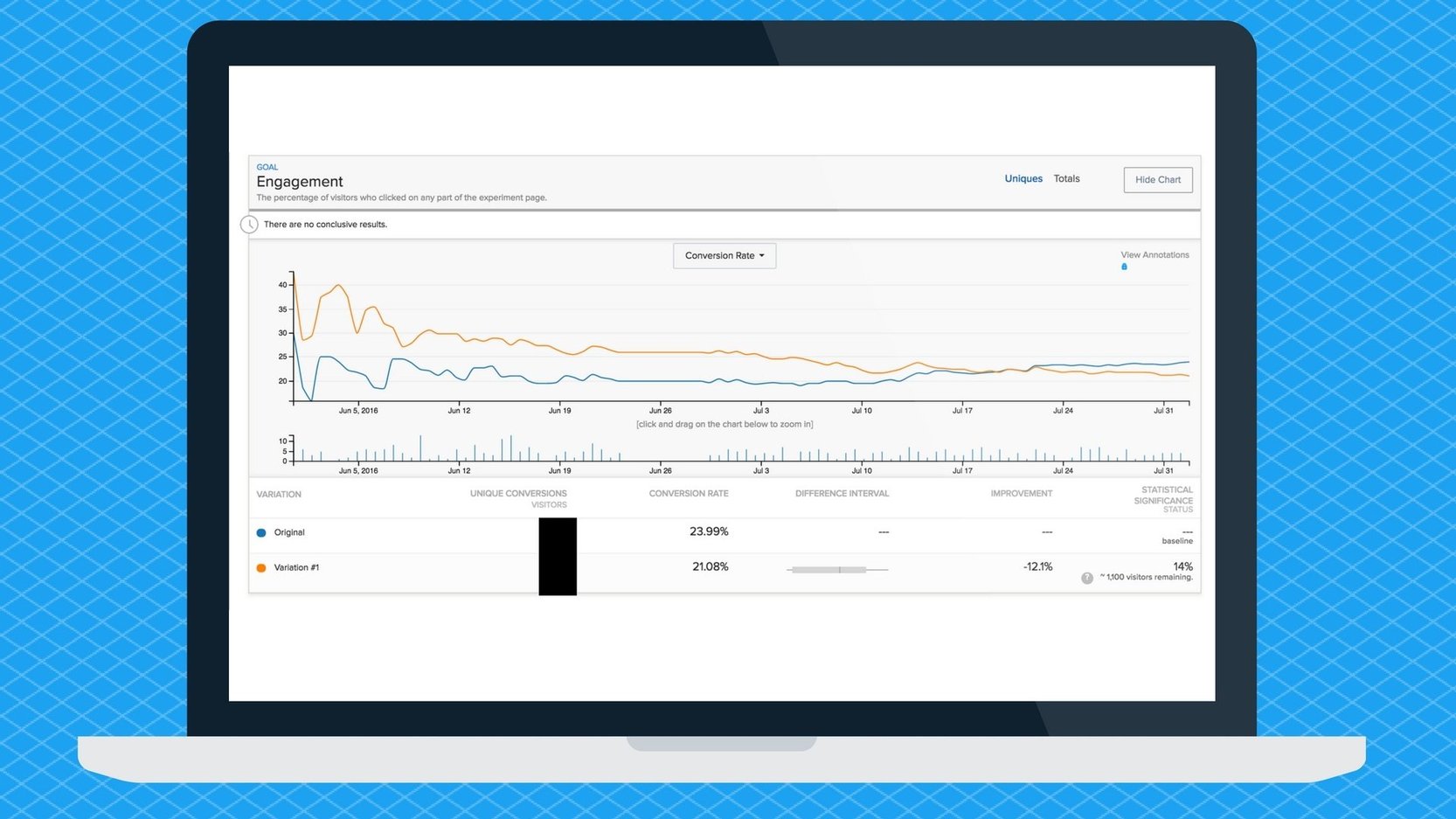Select the orange Variation #1 legend dot
The height and width of the screenshot is (819, 1456).
coord(260,567)
